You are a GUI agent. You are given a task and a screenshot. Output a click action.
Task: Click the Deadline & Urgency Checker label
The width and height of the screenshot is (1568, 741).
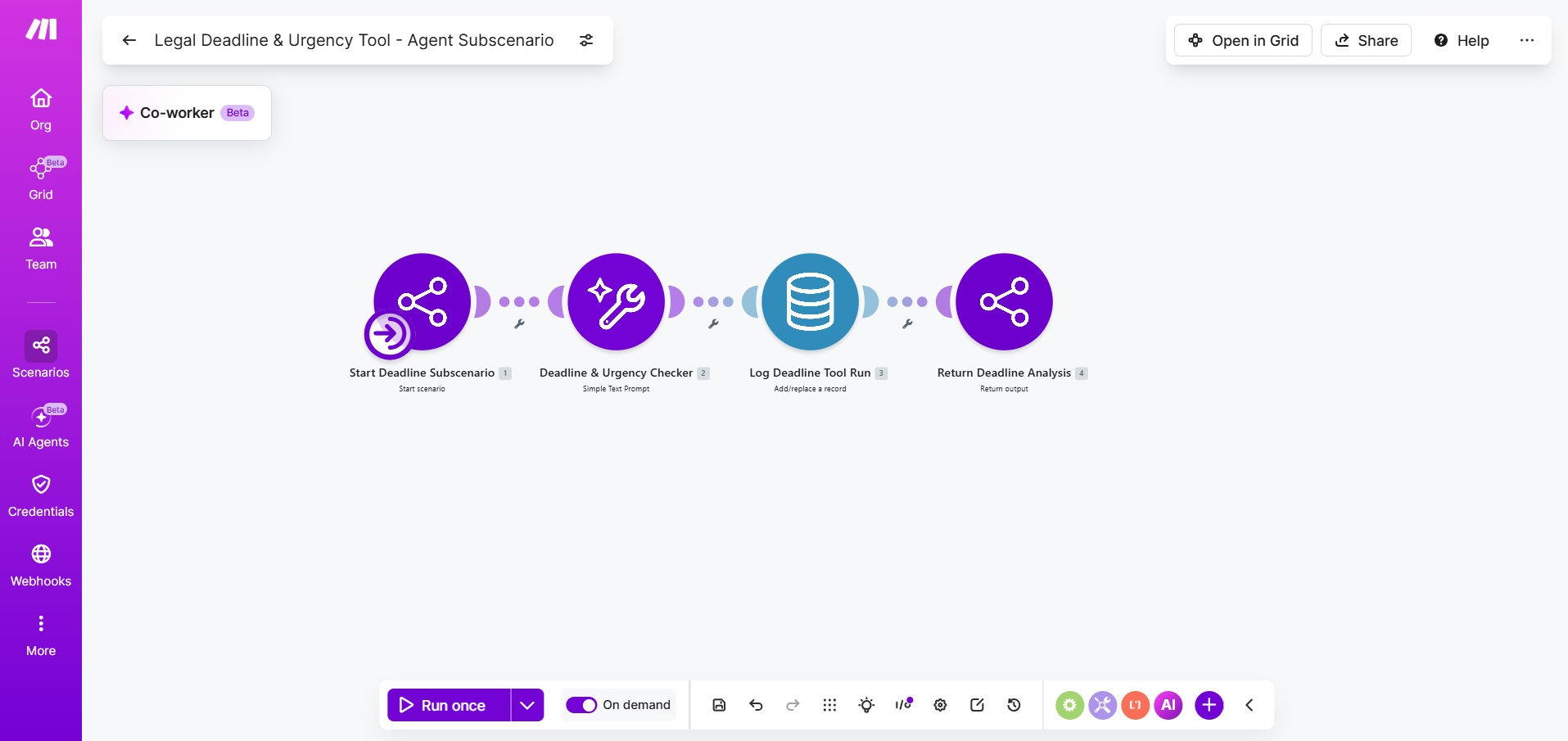tap(616, 373)
